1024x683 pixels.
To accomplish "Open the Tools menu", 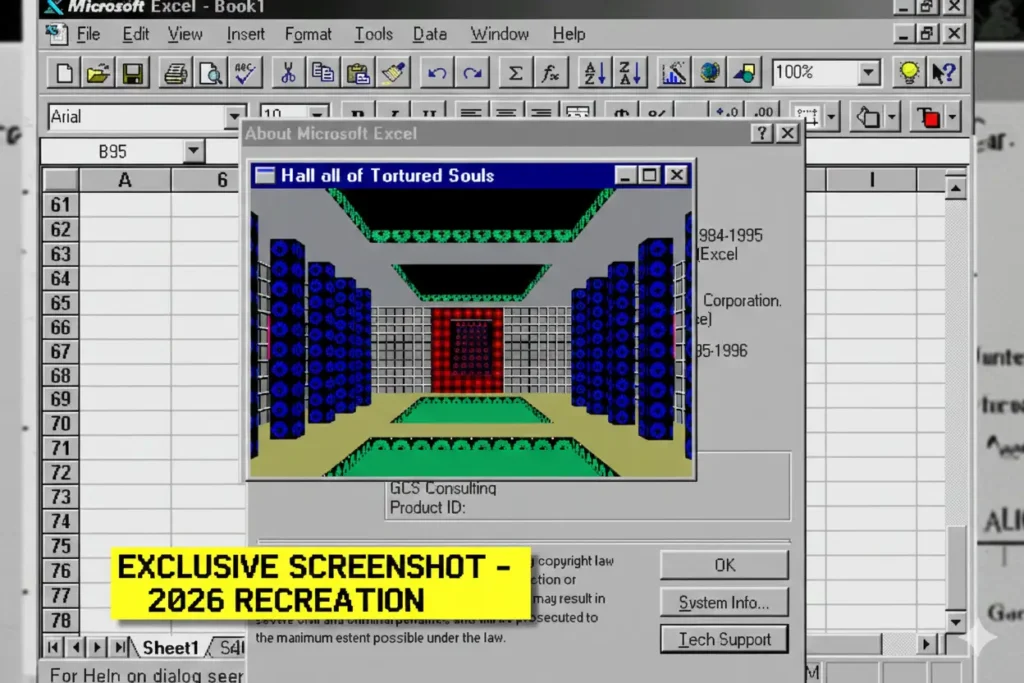I will 373,34.
